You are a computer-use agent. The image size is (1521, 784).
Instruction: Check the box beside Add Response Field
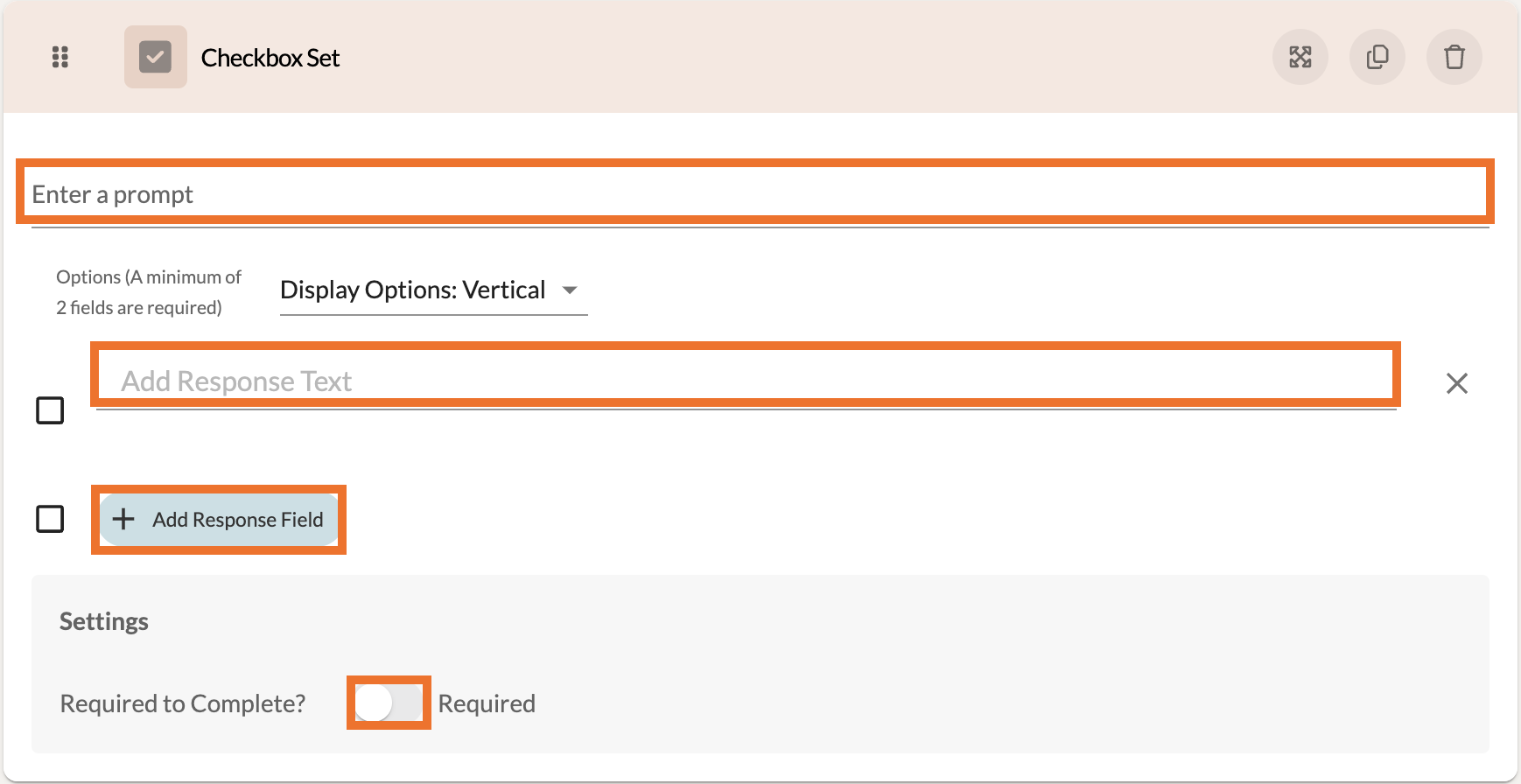click(50, 519)
